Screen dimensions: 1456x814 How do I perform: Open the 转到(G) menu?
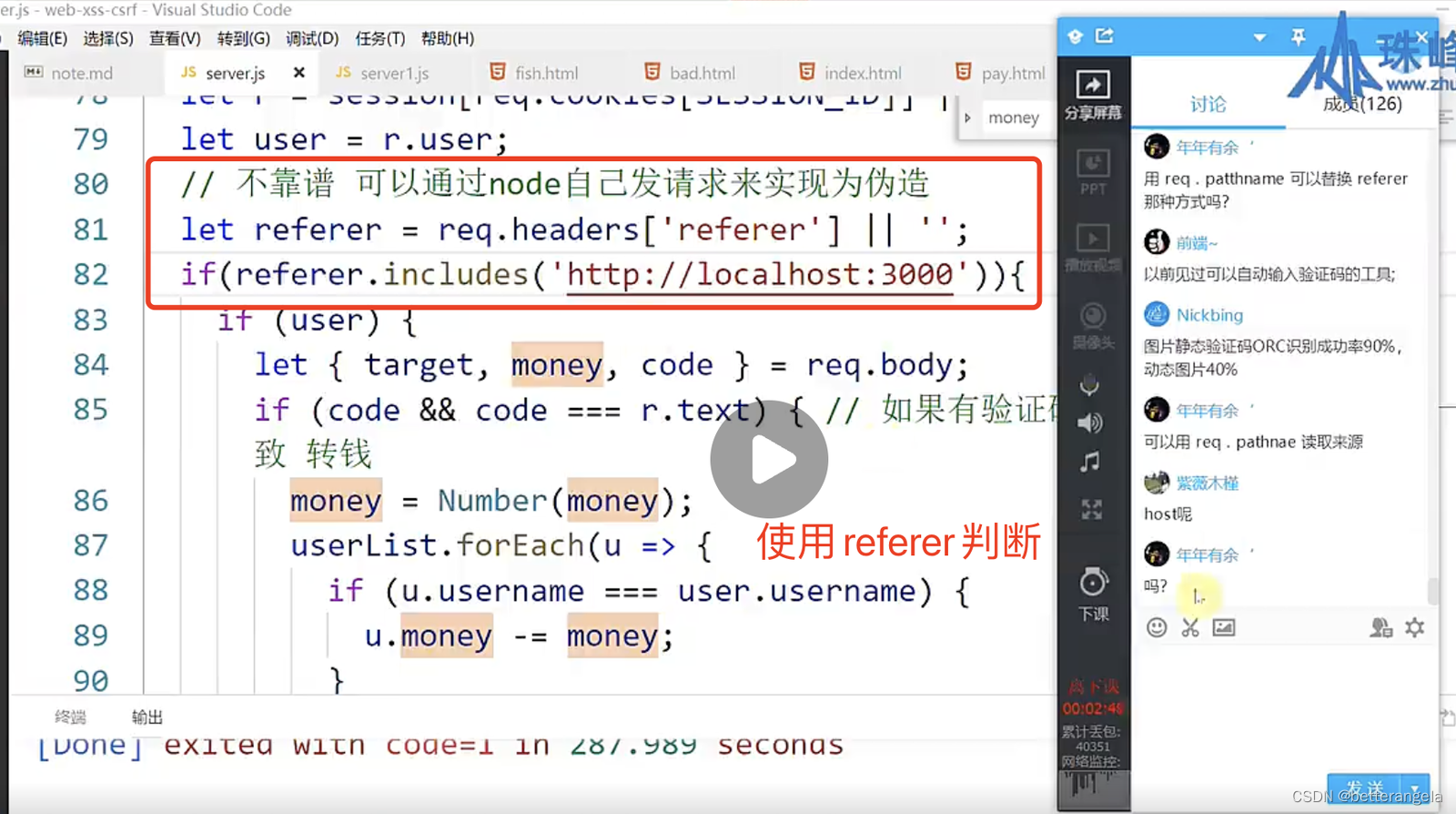pos(244,38)
